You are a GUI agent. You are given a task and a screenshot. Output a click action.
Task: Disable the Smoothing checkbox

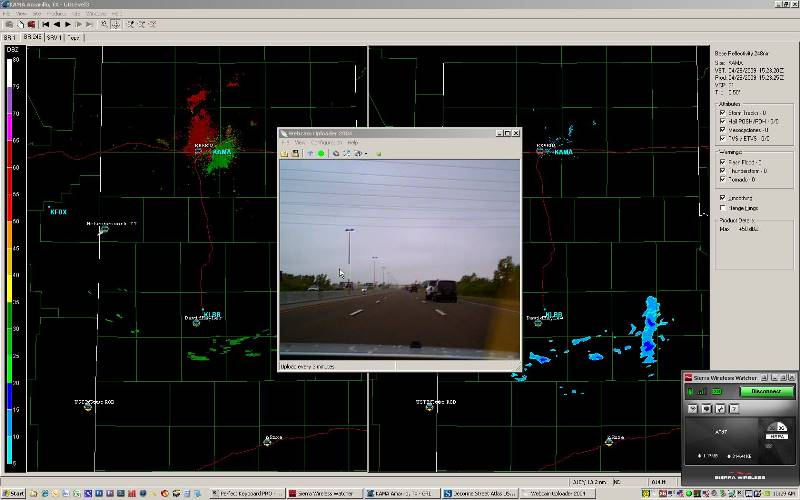click(x=722, y=197)
